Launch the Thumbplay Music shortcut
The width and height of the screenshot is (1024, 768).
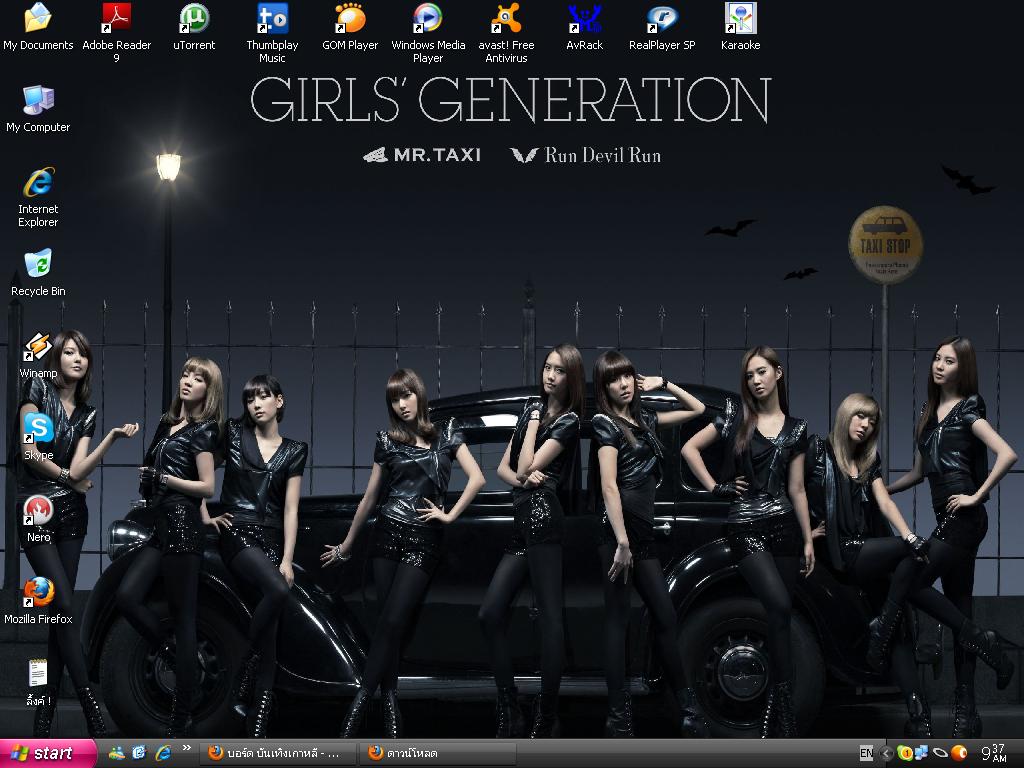[x=272, y=33]
